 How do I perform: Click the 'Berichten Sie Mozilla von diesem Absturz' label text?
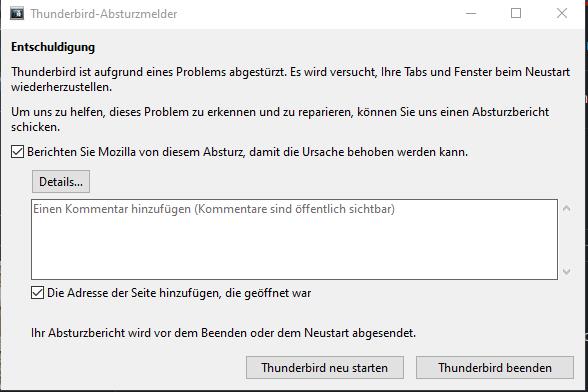[248, 152]
